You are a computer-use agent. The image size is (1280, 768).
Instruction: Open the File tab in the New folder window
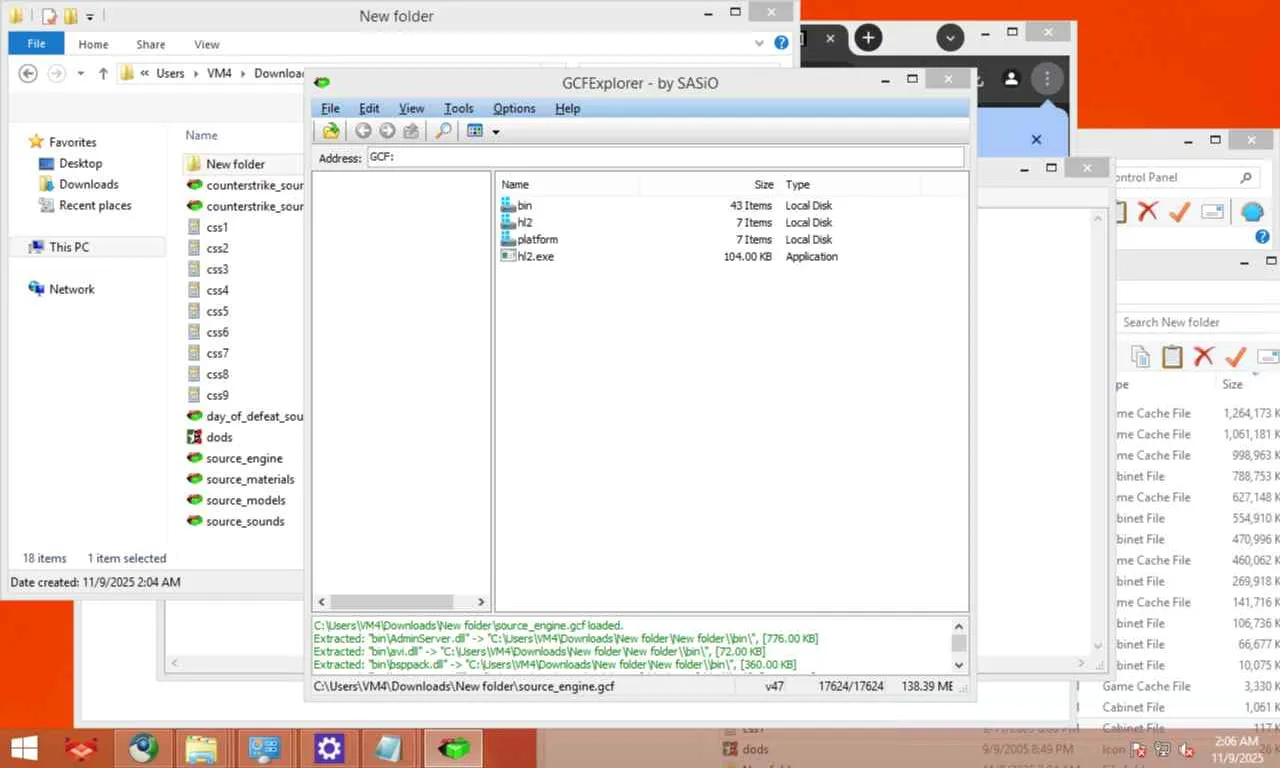36,44
